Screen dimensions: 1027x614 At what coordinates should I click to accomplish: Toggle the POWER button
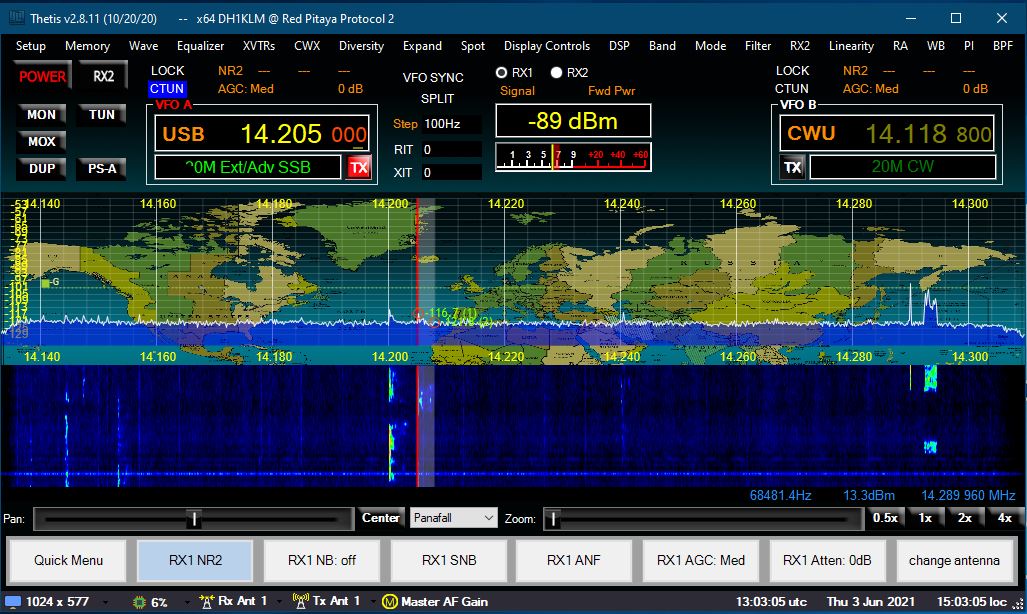42,77
